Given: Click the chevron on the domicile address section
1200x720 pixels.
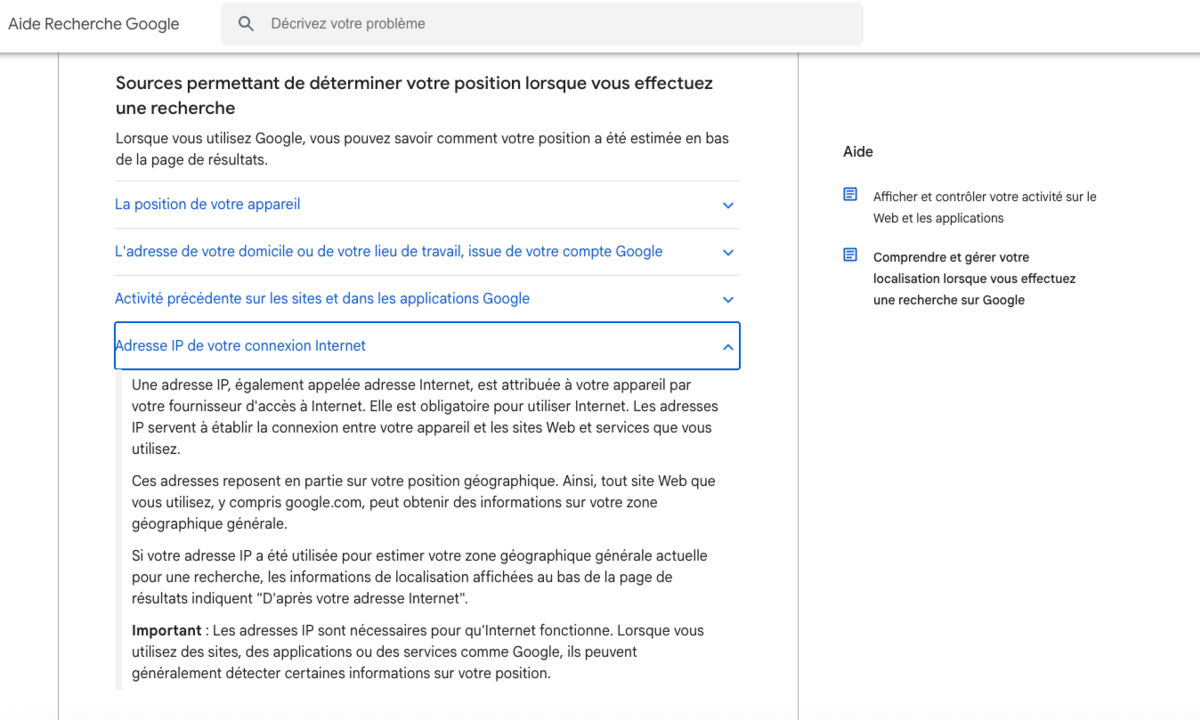Looking at the screenshot, I should click(728, 252).
